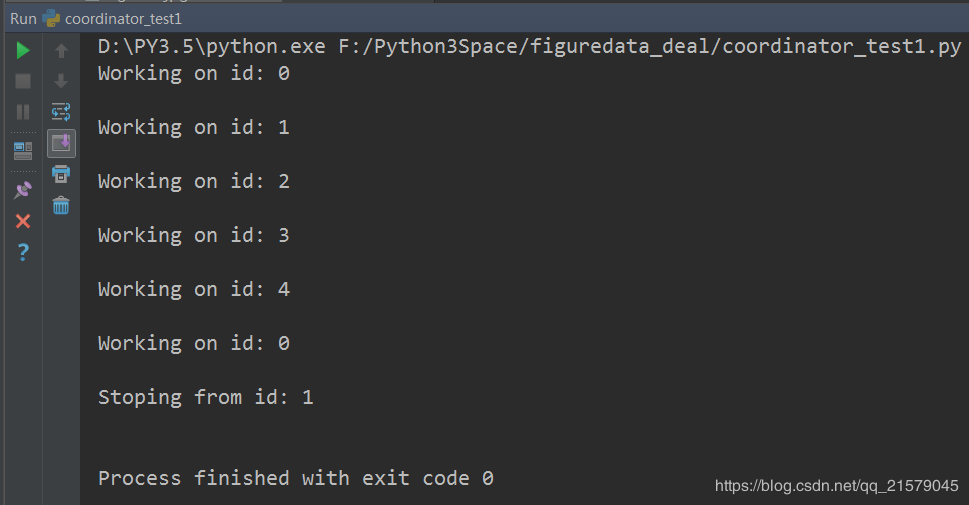Image resolution: width=969 pixels, height=505 pixels.
Task: Click the Stop process square icon
Action: [23, 81]
